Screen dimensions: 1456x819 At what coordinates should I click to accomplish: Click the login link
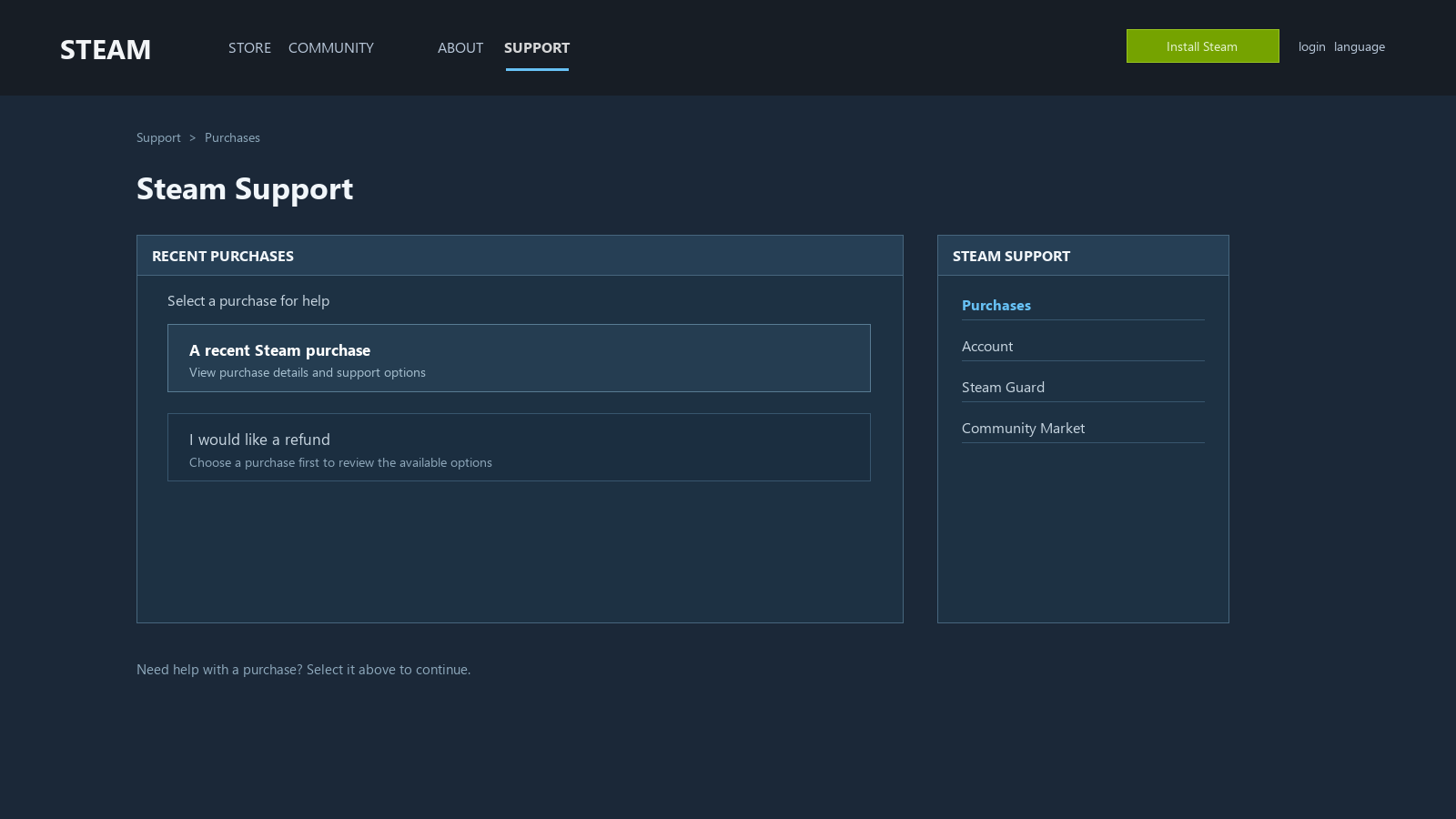(1311, 46)
